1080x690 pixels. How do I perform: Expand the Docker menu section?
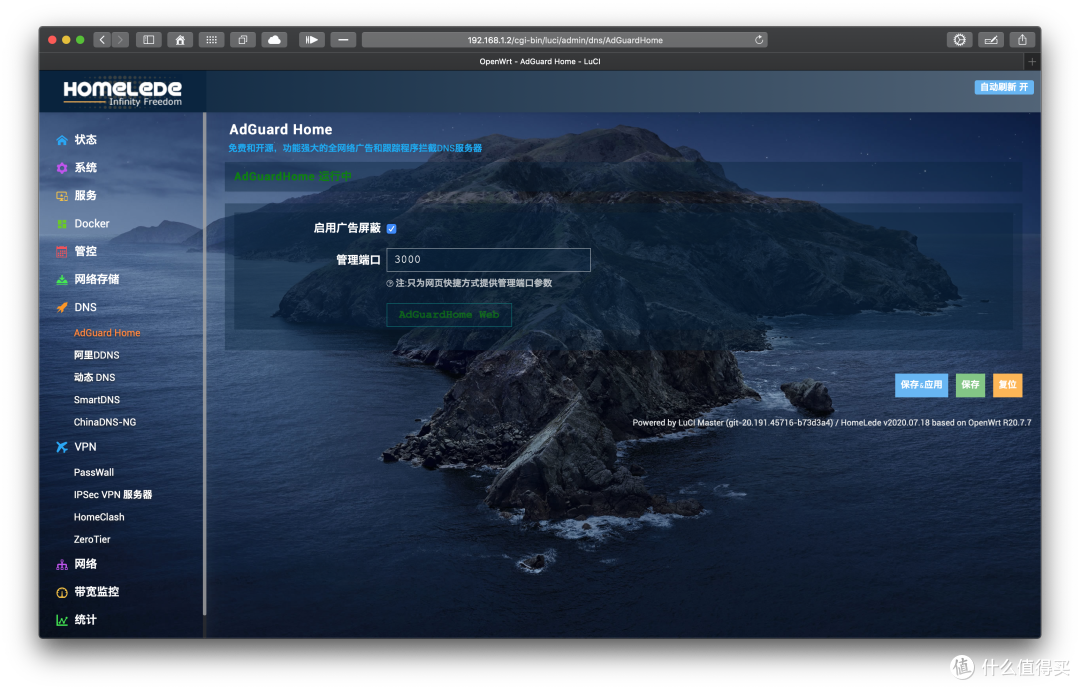(x=92, y=224)
